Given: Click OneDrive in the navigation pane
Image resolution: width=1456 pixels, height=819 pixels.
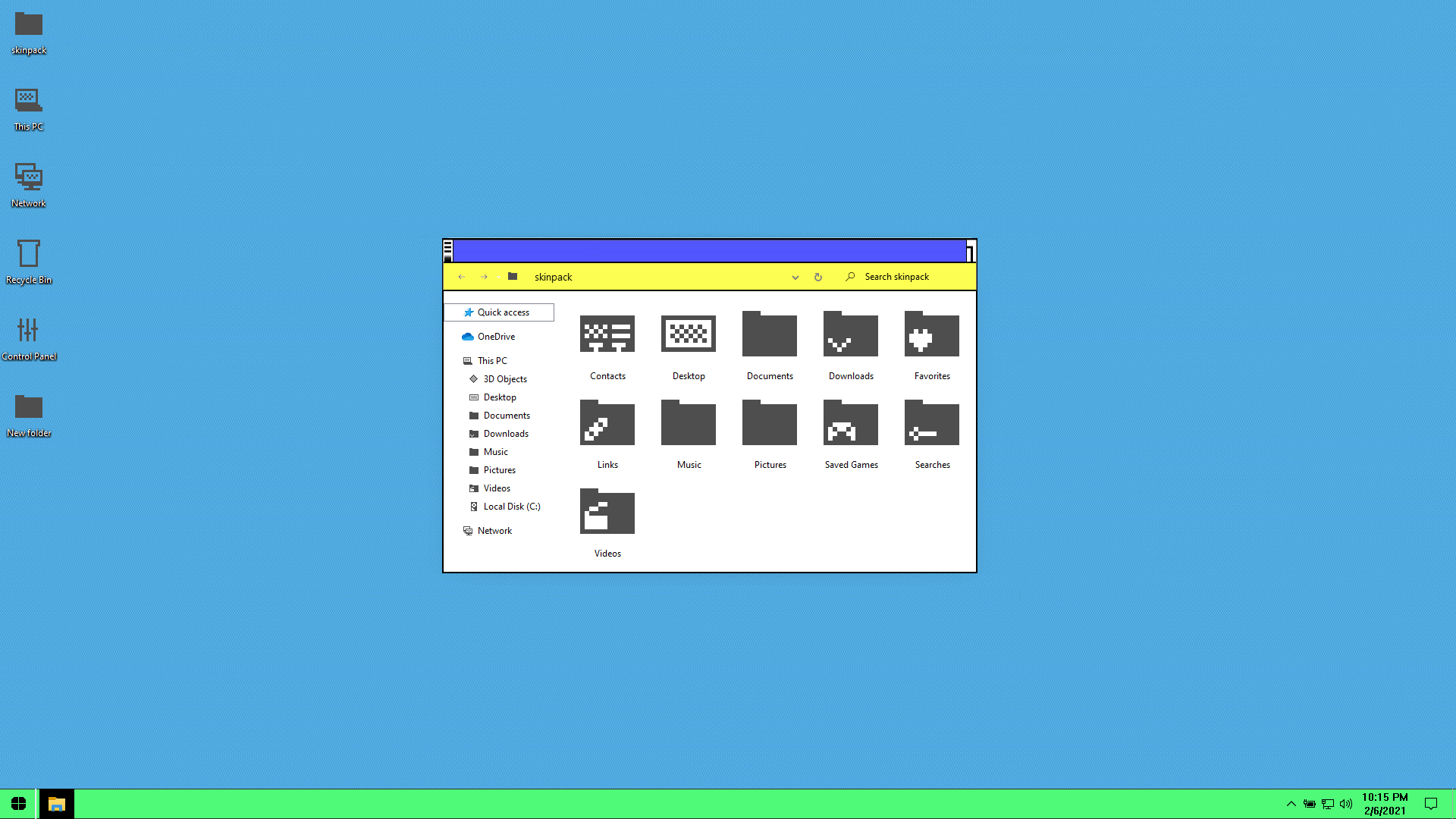Looking at the screenshot, I should [x=495, y=337].
